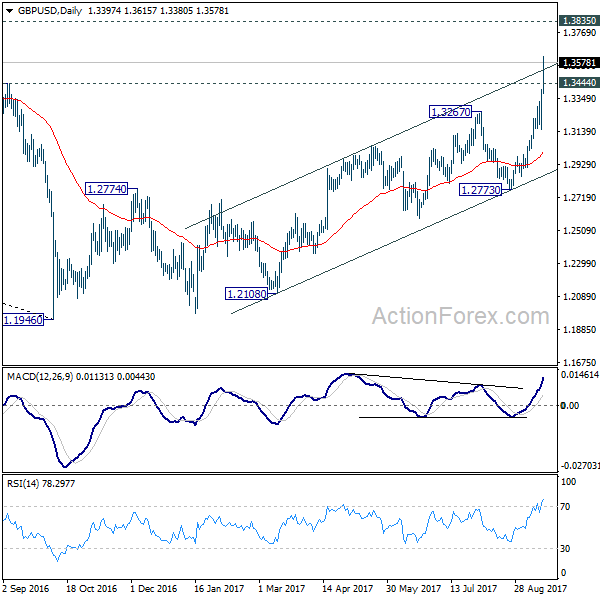Click the 1.33490 price axis value
This screenshot has height=600, width=600.
(x=579, y=99)
